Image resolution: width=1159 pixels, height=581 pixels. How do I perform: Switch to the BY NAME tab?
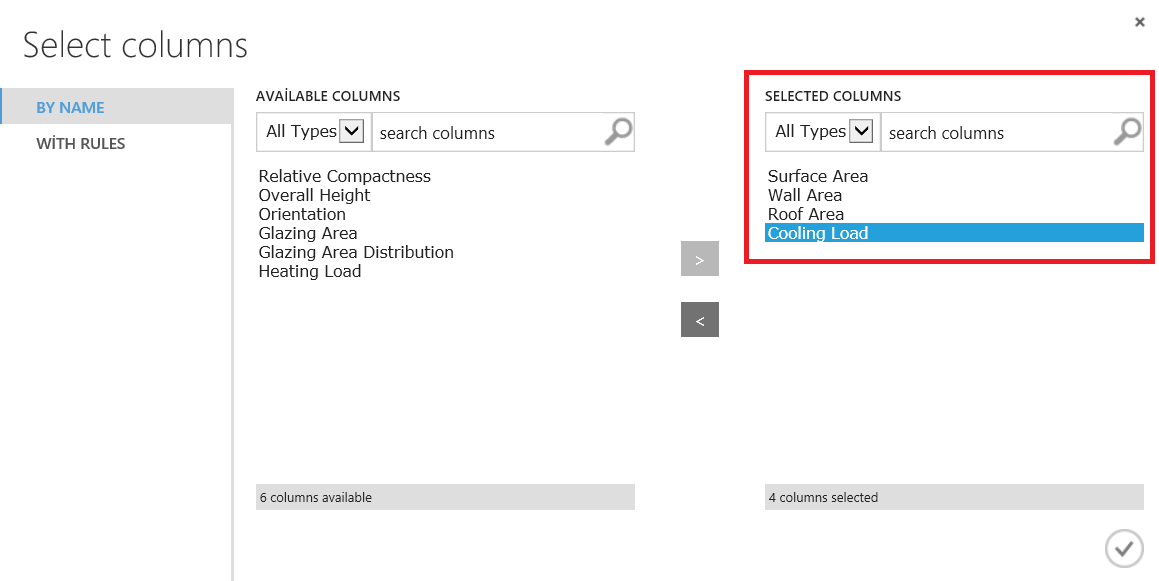[x=71, y=107]
